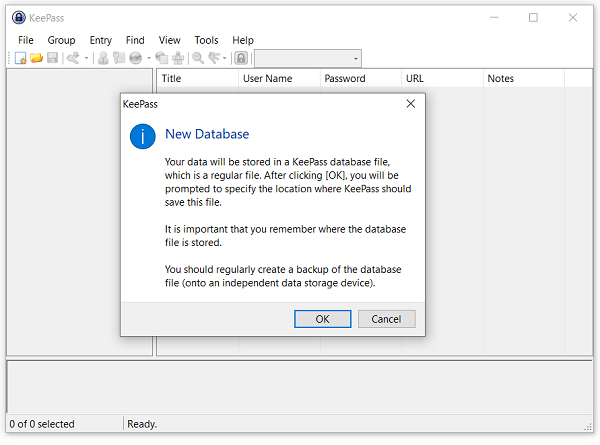
Task: Click the Add Entry key icon
Action: pos(73,58)
